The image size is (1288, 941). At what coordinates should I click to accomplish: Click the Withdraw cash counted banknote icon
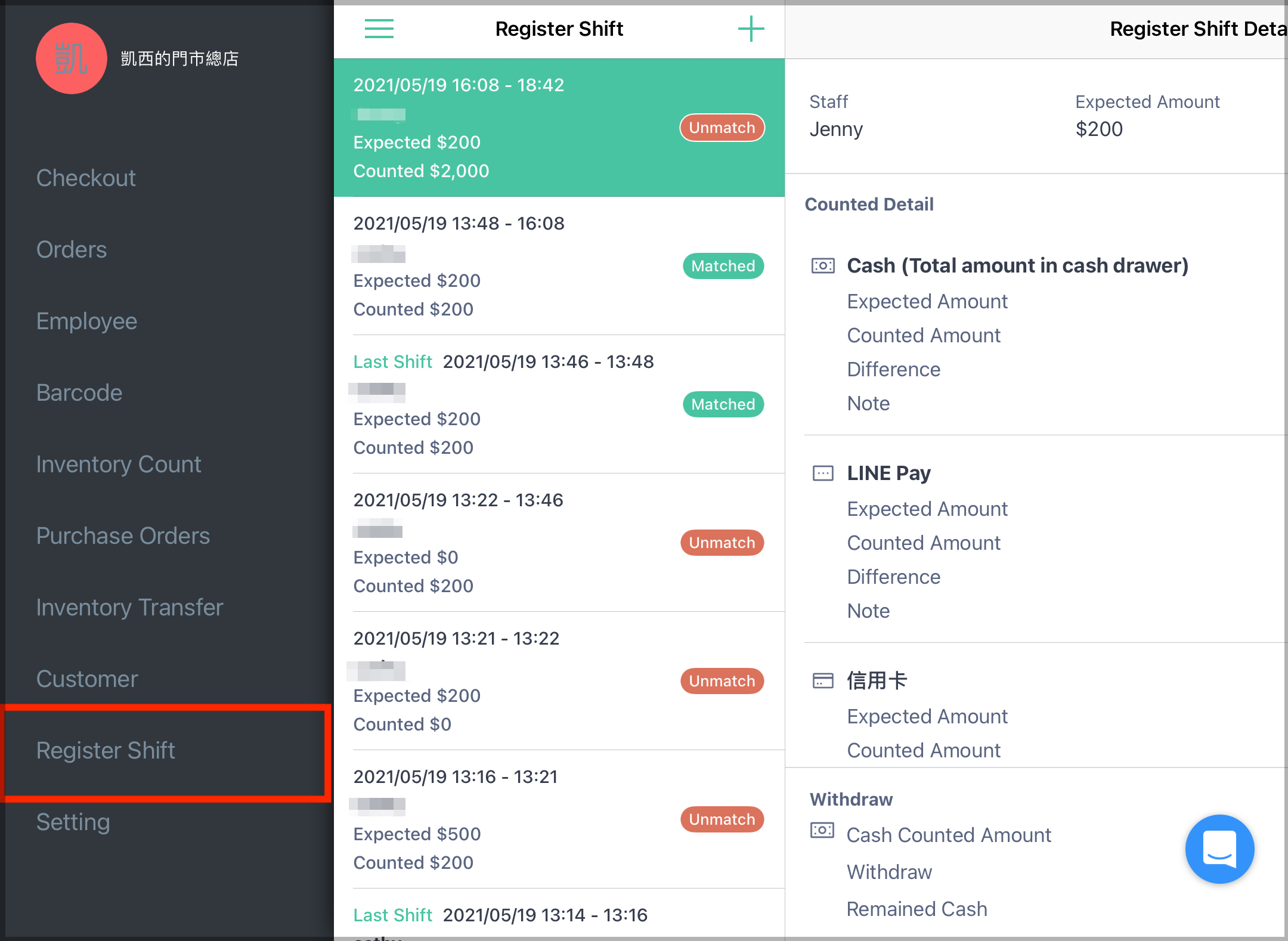[x=822, y=830]
